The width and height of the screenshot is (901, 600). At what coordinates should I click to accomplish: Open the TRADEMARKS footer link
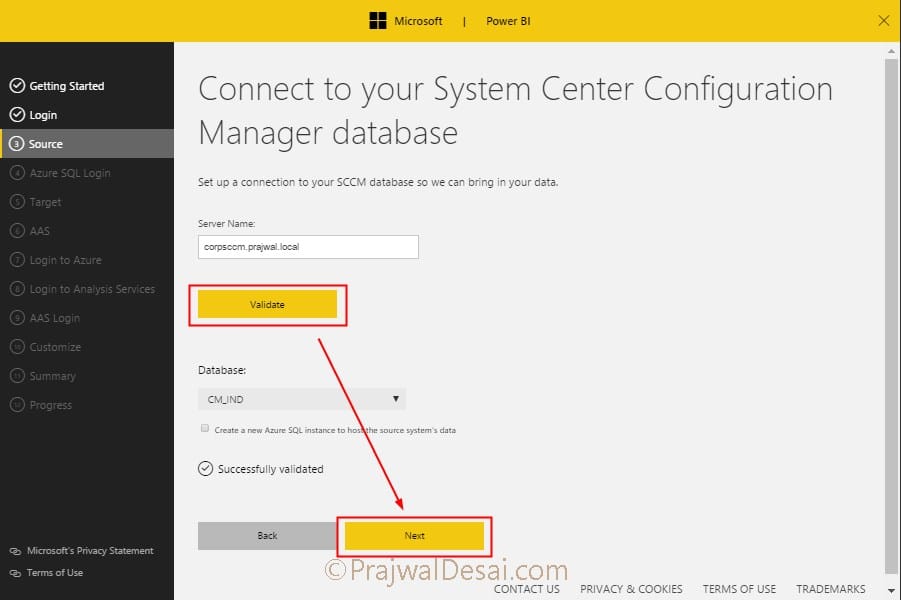(830, 589)
